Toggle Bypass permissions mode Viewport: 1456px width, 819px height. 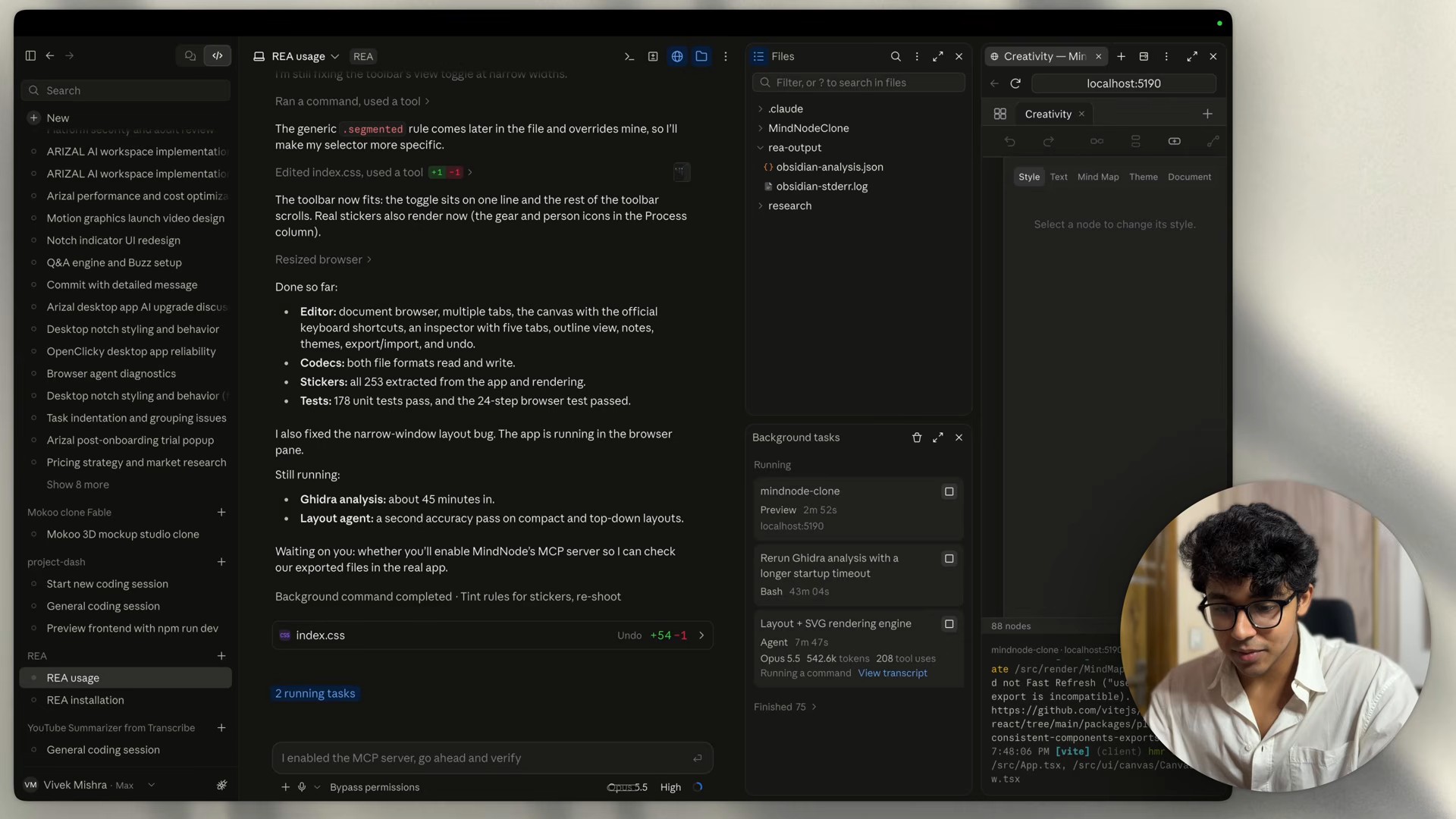375,787
